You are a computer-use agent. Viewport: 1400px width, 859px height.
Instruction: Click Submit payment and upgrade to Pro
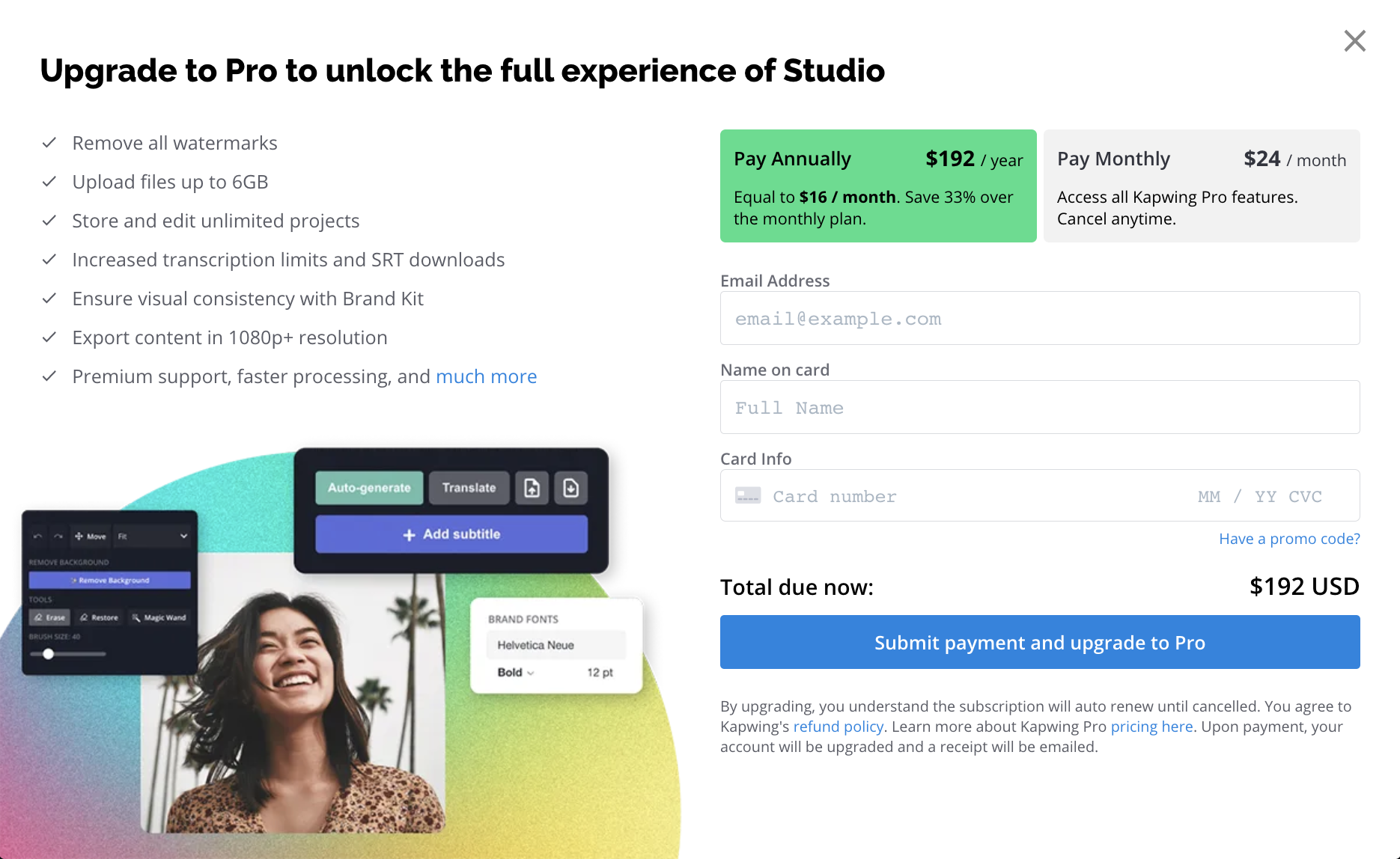[1039, 642]
